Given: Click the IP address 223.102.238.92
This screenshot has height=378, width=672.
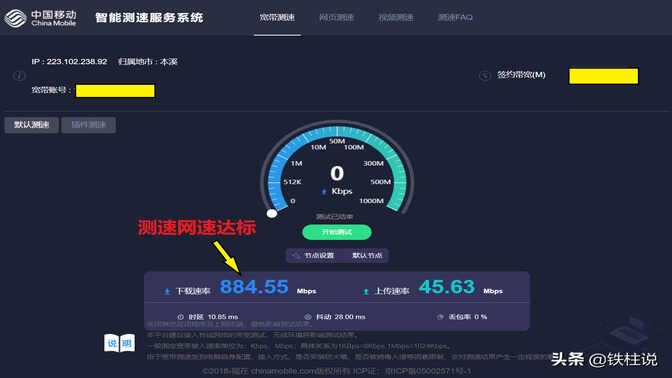Looking at the screenshot, I should coord(77,62).
